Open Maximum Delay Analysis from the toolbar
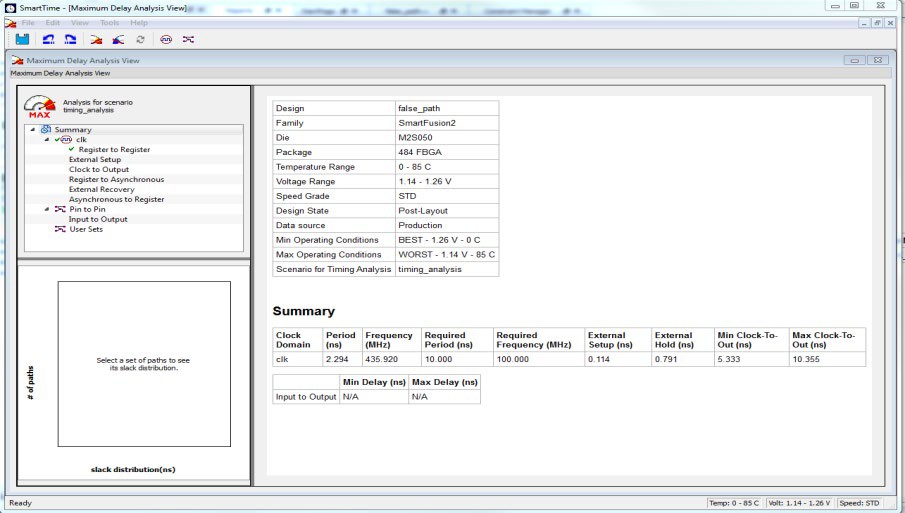The height and width of the screenshot is (513, 905). (x=97, y=40)
